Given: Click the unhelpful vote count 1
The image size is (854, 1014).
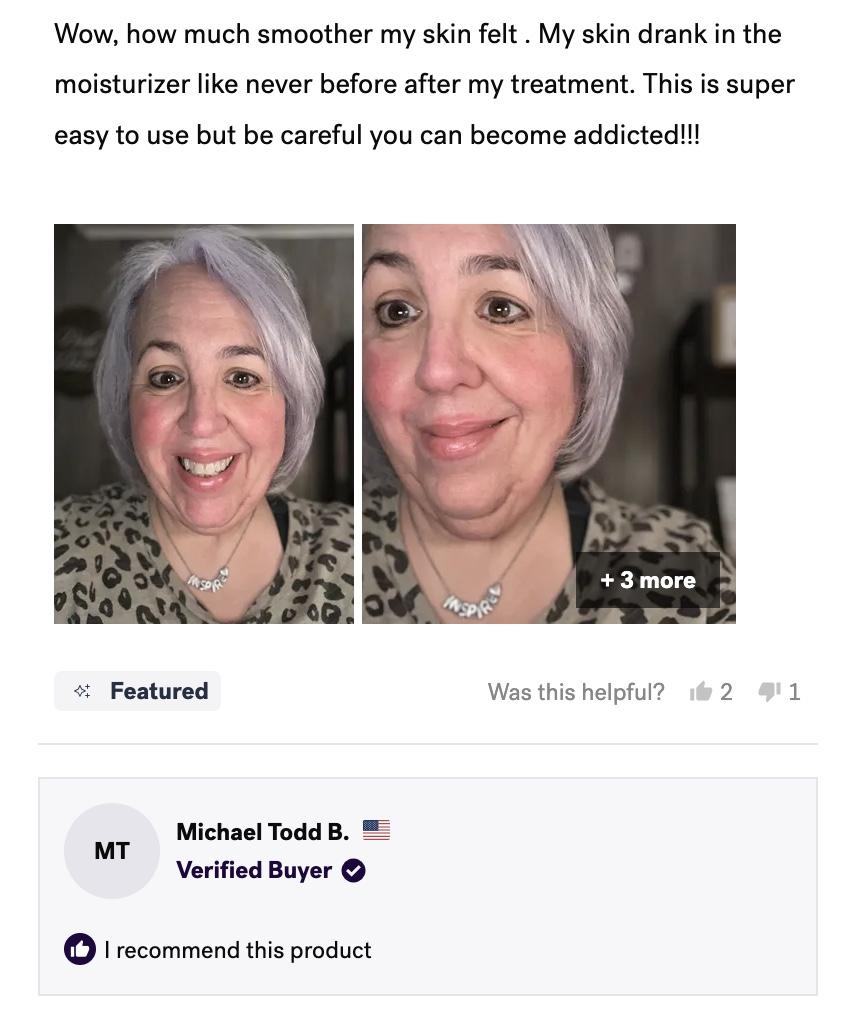Looking at the screenshot, I should tap(795, 692).
